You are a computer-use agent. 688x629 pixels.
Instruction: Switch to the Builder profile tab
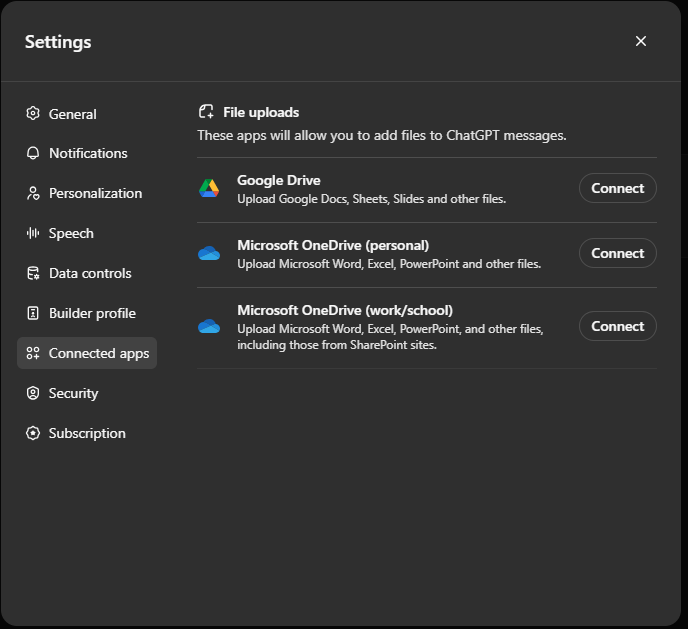[92, 313]
